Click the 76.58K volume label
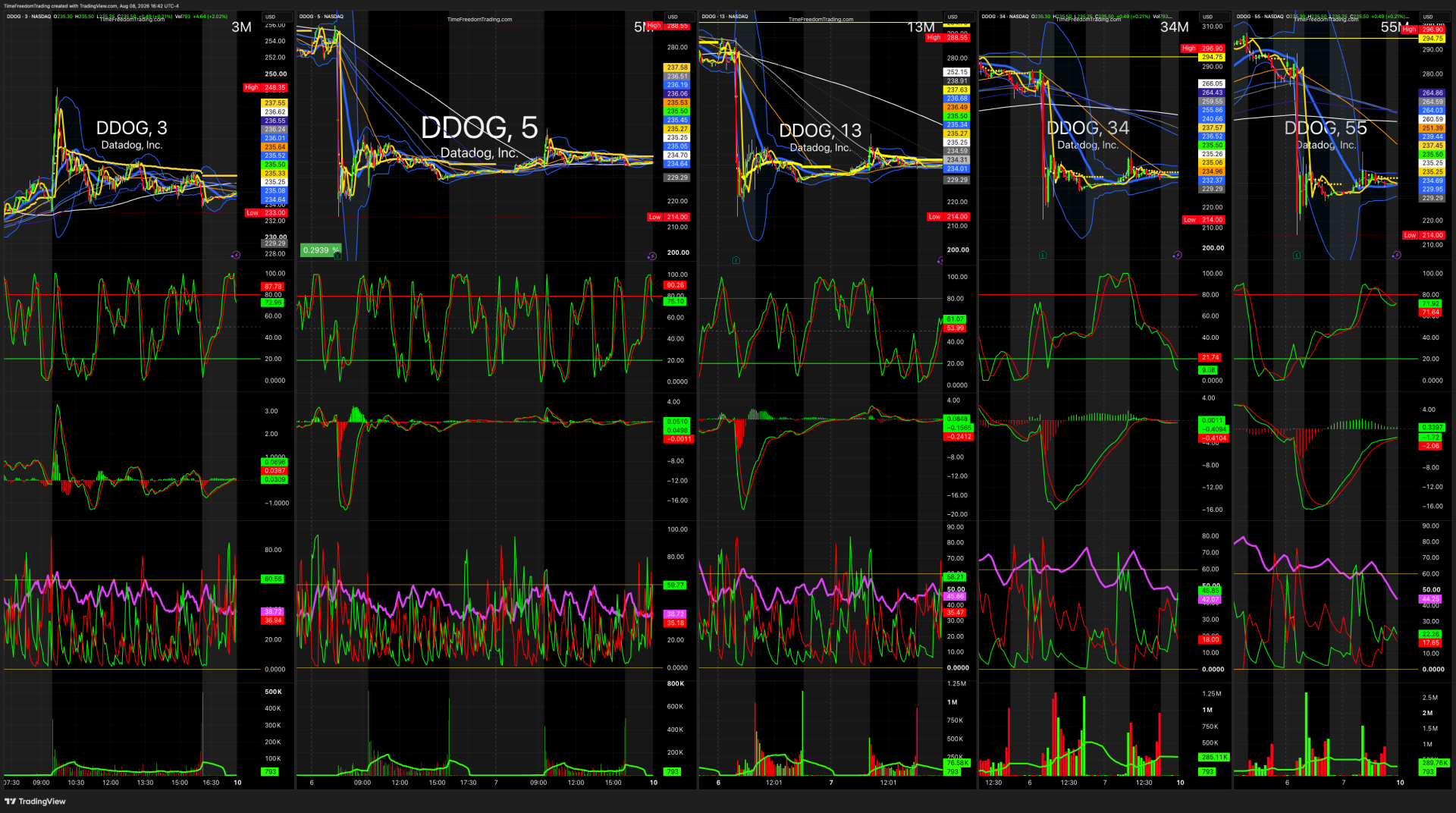The image size is (1456, 813). point(957,763)
